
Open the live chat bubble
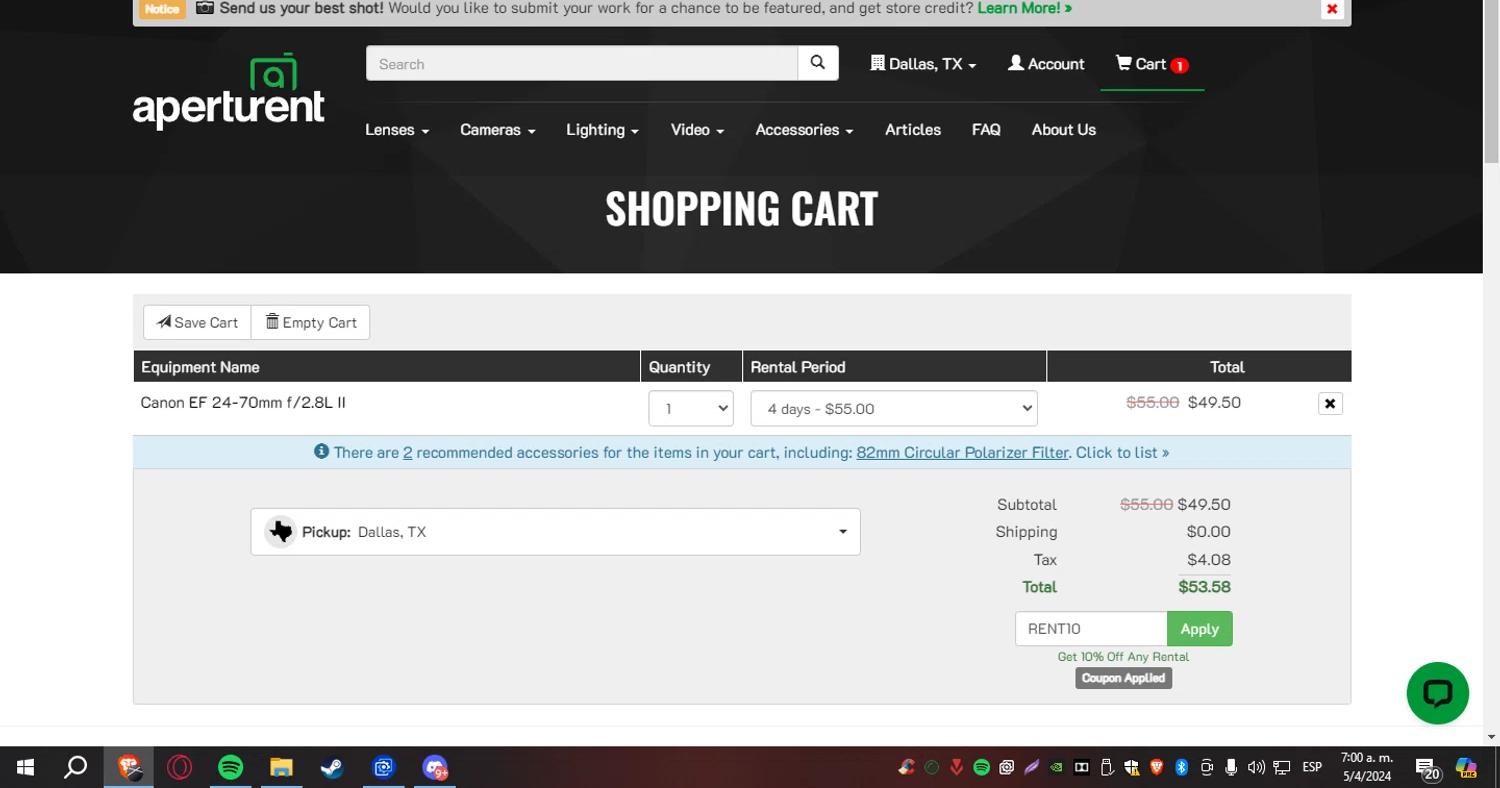click(x=1437, y=693)
